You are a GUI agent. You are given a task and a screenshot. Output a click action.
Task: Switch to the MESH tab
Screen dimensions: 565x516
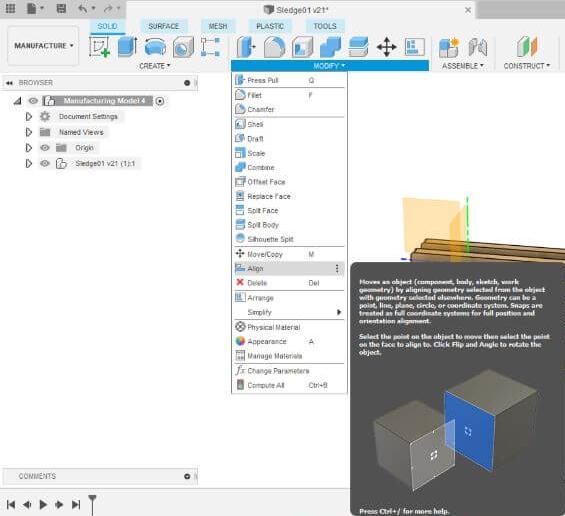pos(218,26)
